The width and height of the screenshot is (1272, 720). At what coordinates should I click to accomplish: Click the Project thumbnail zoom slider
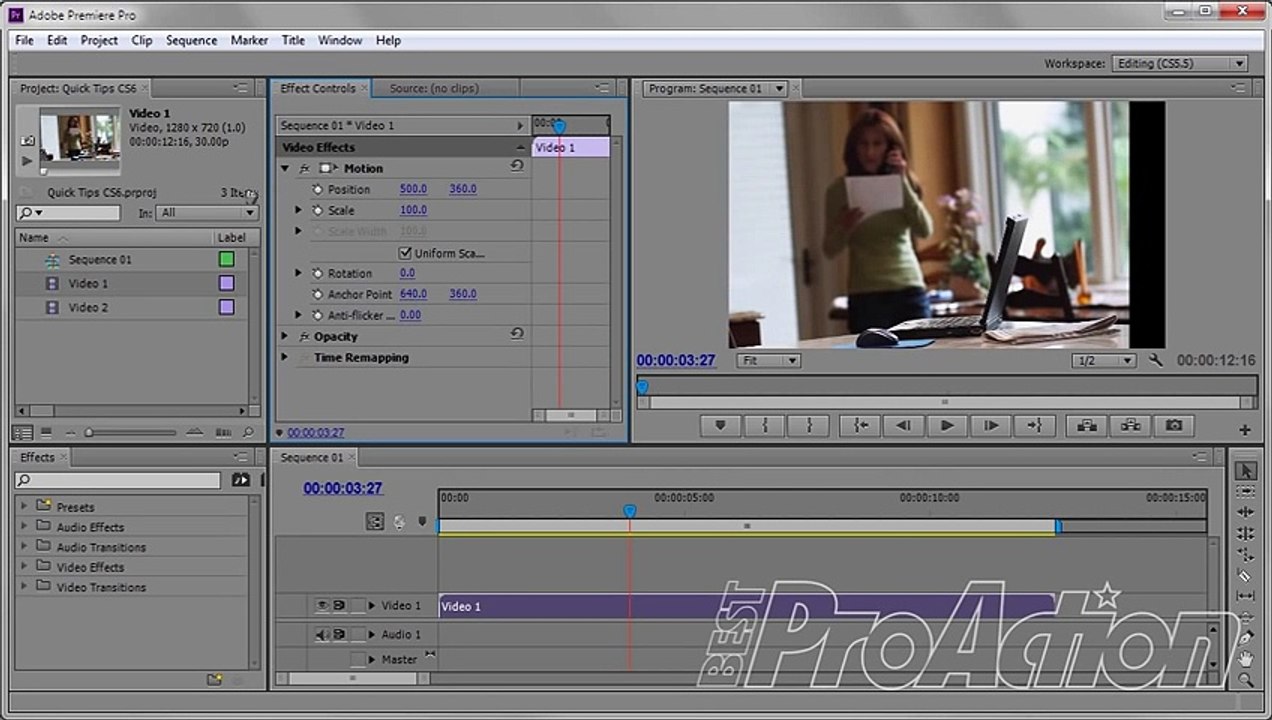coord(88,433)
